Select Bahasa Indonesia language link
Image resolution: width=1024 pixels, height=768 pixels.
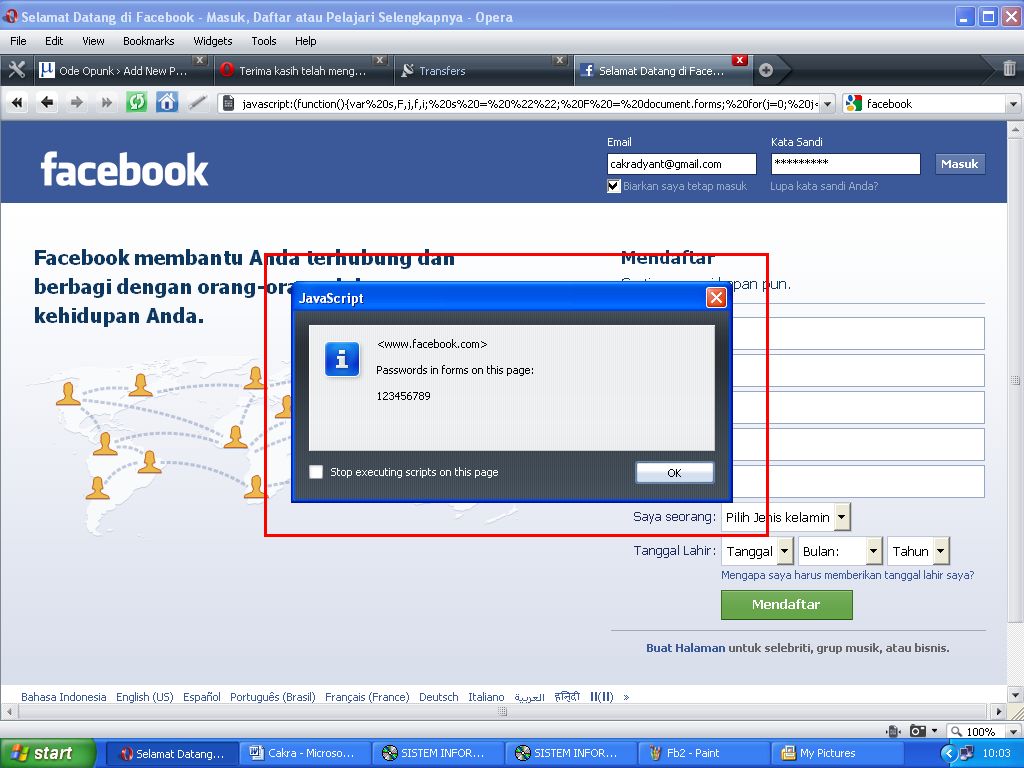pyautogui.click(x=63, y=697)
